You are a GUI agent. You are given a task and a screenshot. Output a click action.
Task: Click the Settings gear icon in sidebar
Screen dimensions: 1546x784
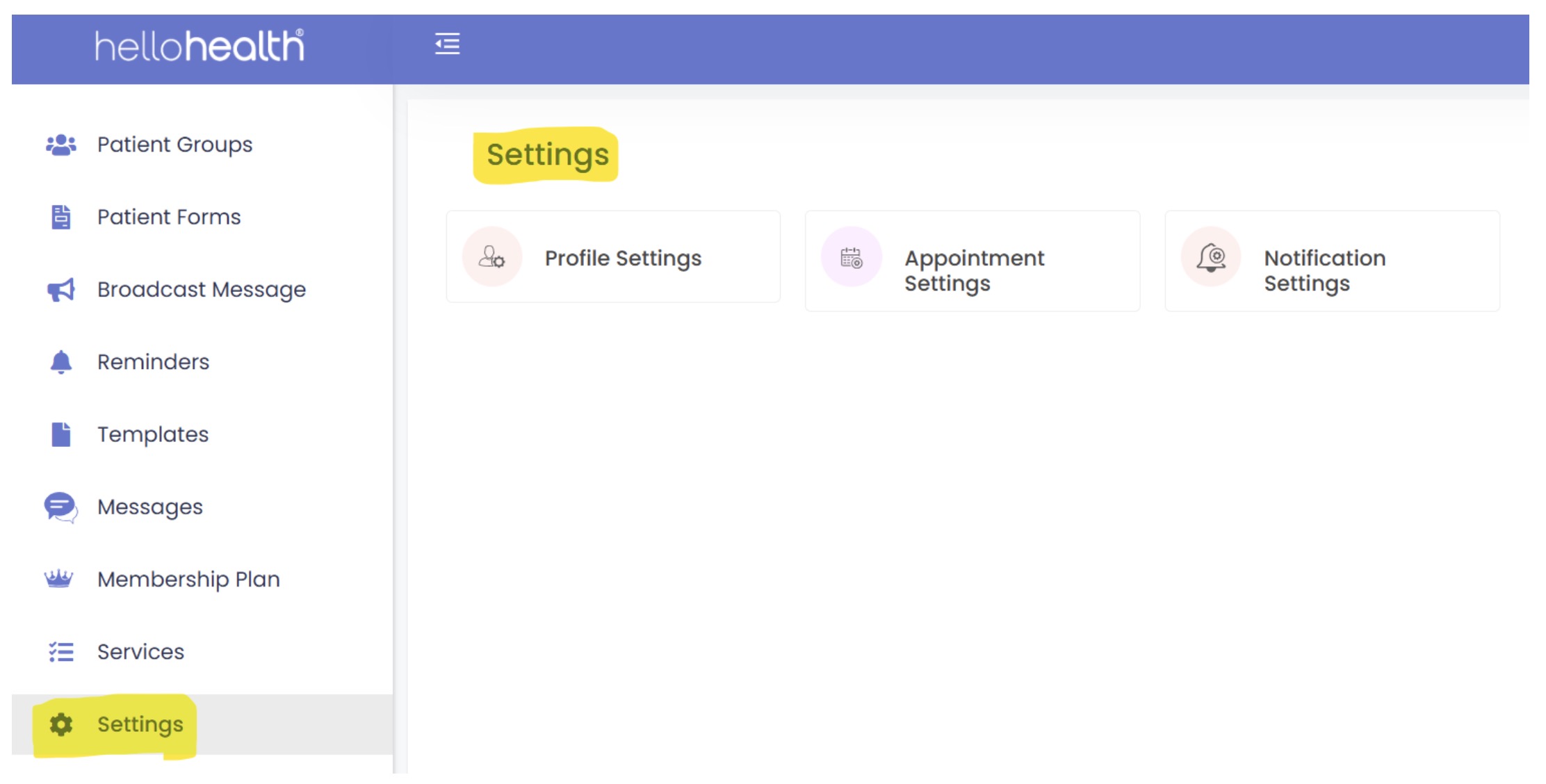pos(61,724)
